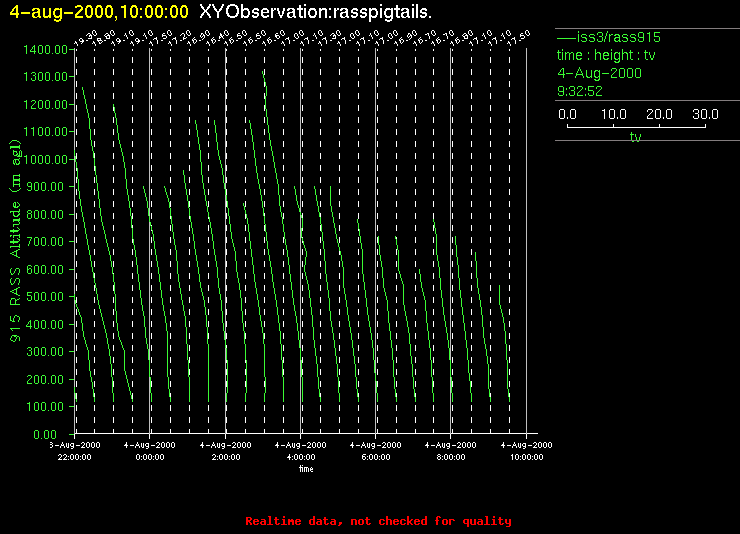
Task: Click the yellow date heading 4-aug-2000,10:00:00
Action: 99,11
